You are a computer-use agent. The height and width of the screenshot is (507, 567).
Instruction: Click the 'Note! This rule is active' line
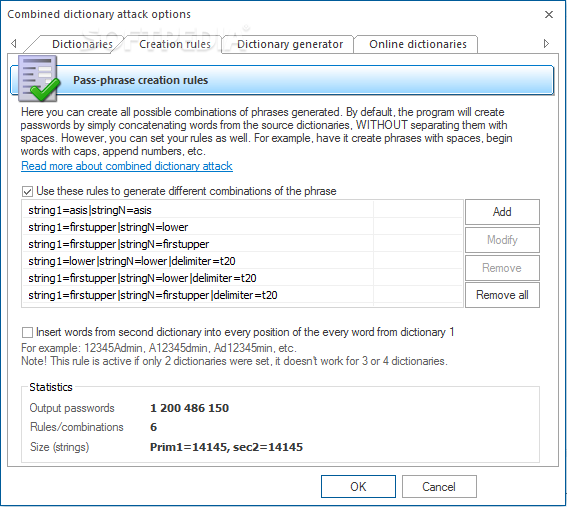click(234, 361)
